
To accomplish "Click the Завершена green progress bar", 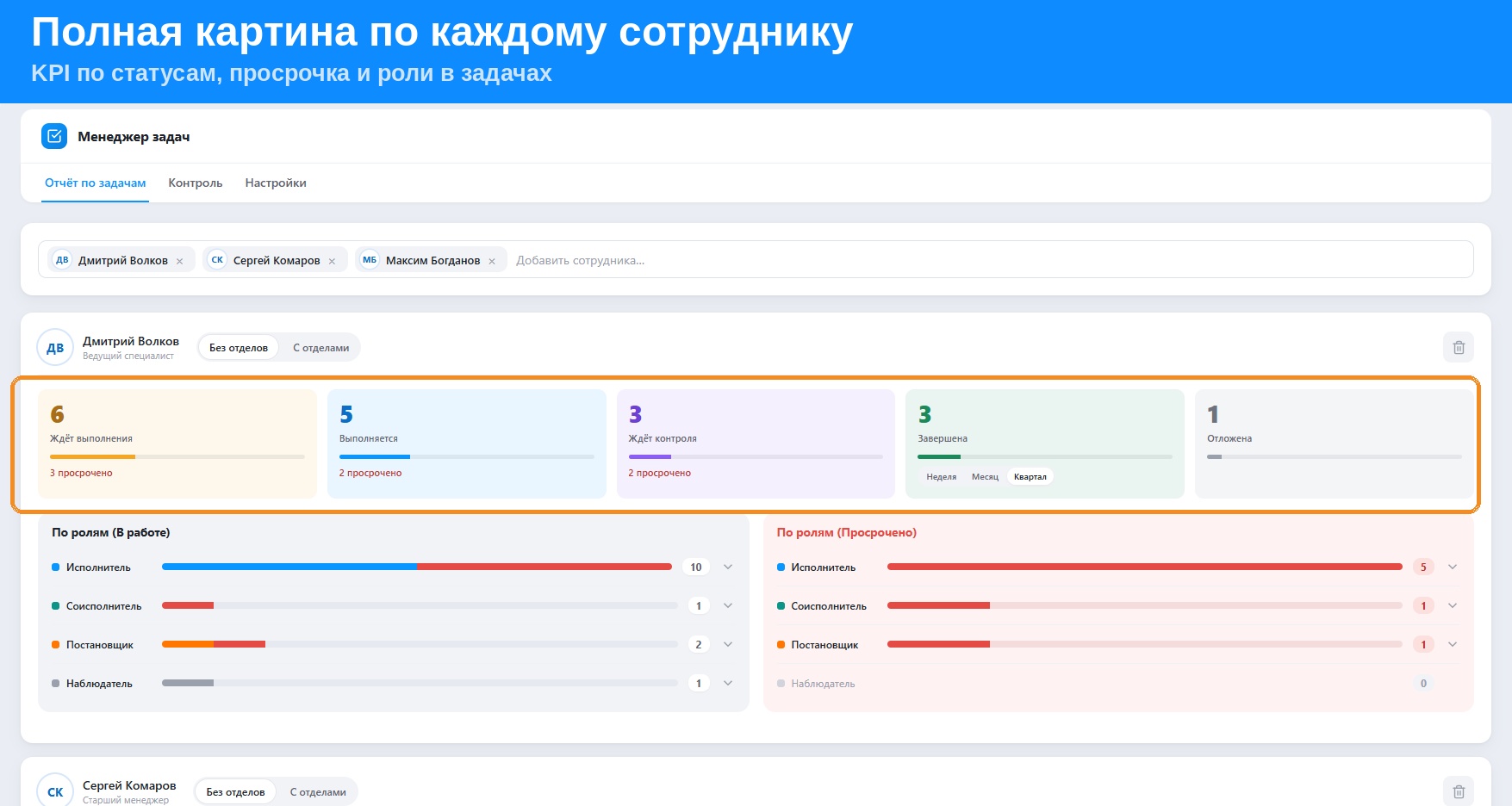I will 1045,456.
